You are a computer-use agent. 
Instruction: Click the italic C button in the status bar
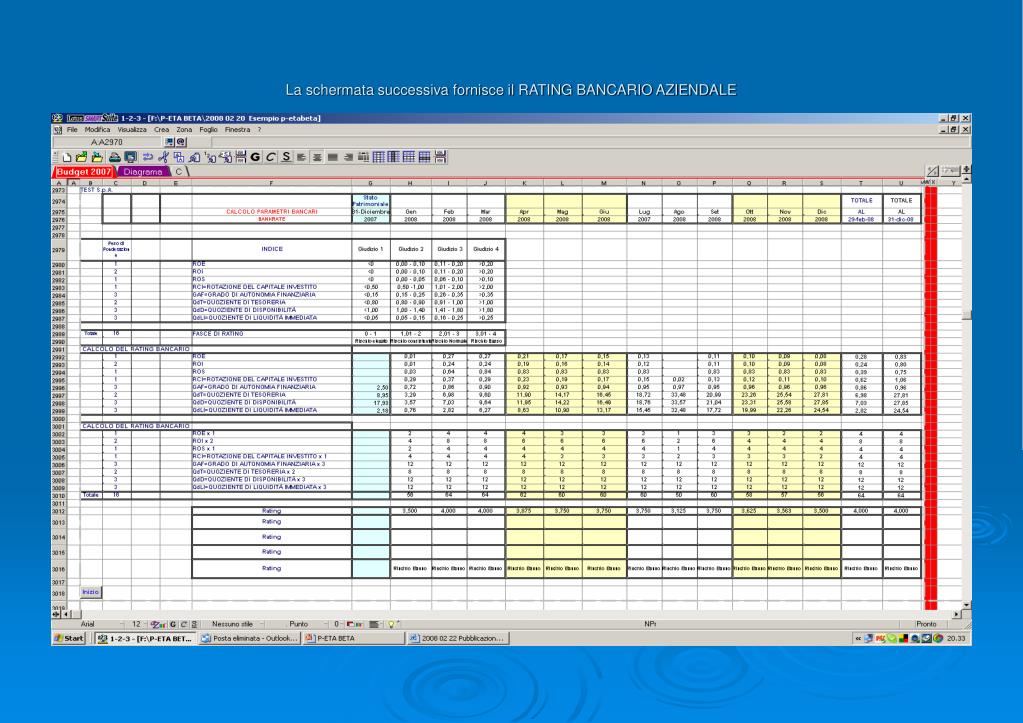183,624
